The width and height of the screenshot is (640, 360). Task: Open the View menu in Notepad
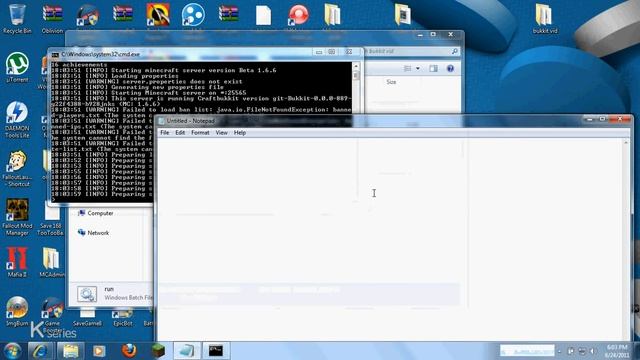222,133
